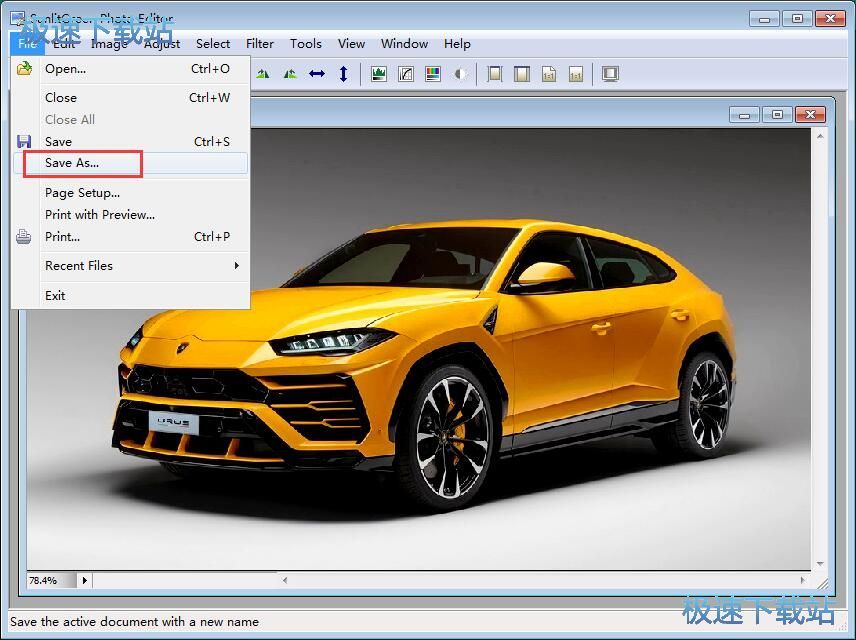Maximize the inner image document window
Screen dimensions: 856x640
point(777,115)
